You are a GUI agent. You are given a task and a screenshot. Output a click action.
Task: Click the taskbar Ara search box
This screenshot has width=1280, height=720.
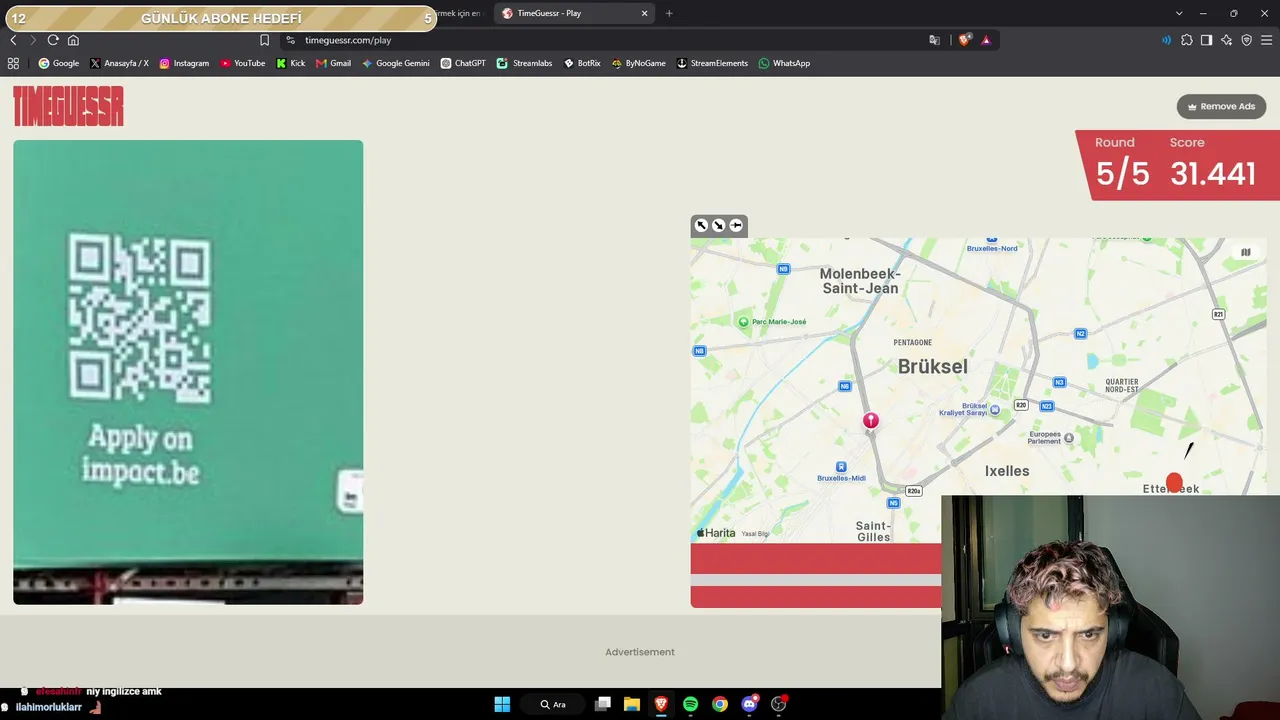(x=553, y=704)
